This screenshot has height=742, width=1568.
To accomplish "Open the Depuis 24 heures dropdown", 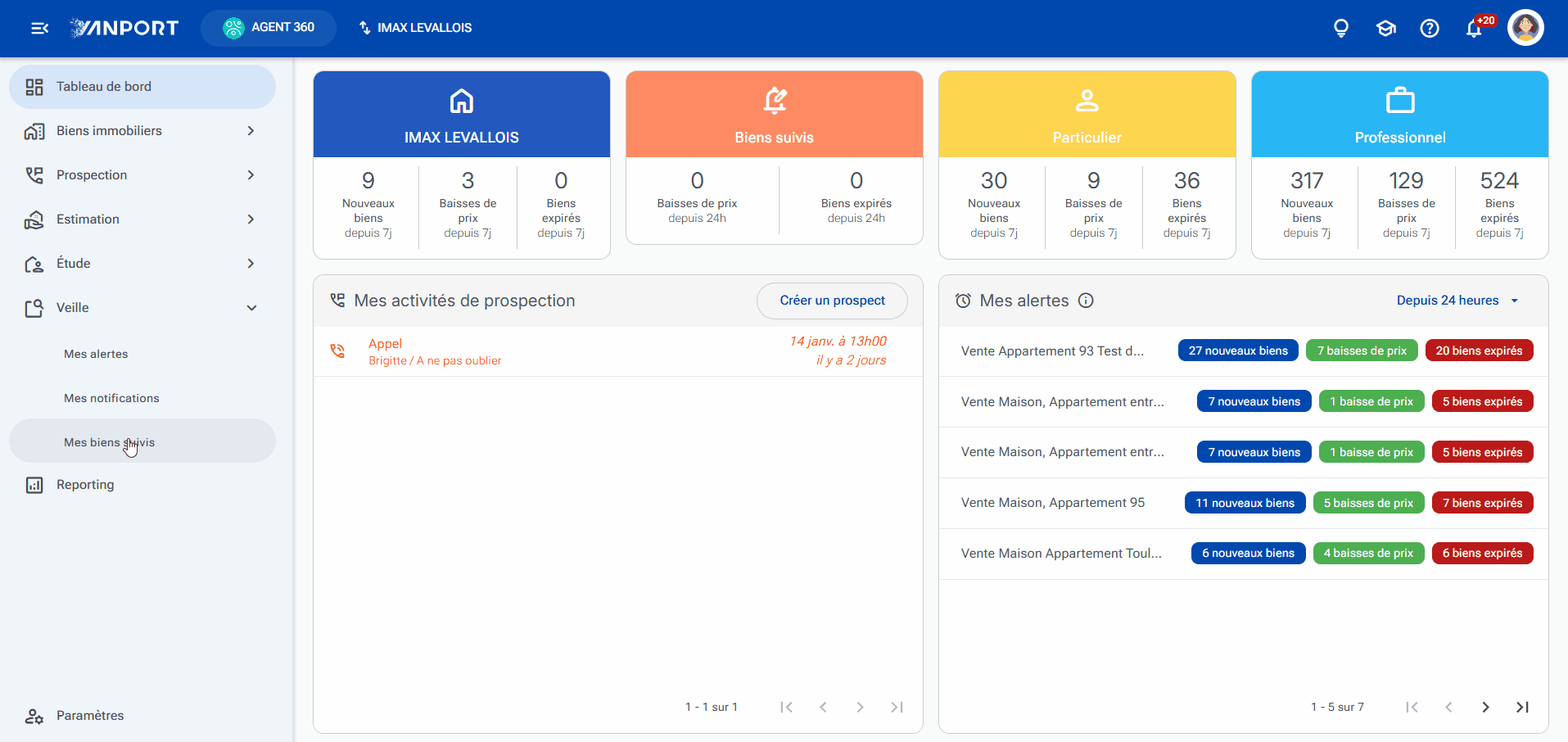I will [1457, 301].
